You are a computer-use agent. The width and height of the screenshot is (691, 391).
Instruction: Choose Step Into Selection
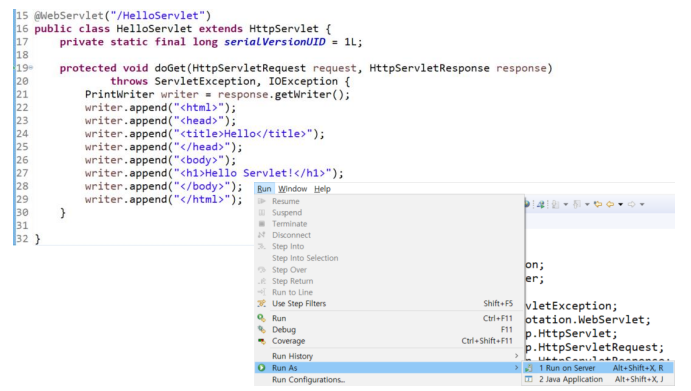305,258
